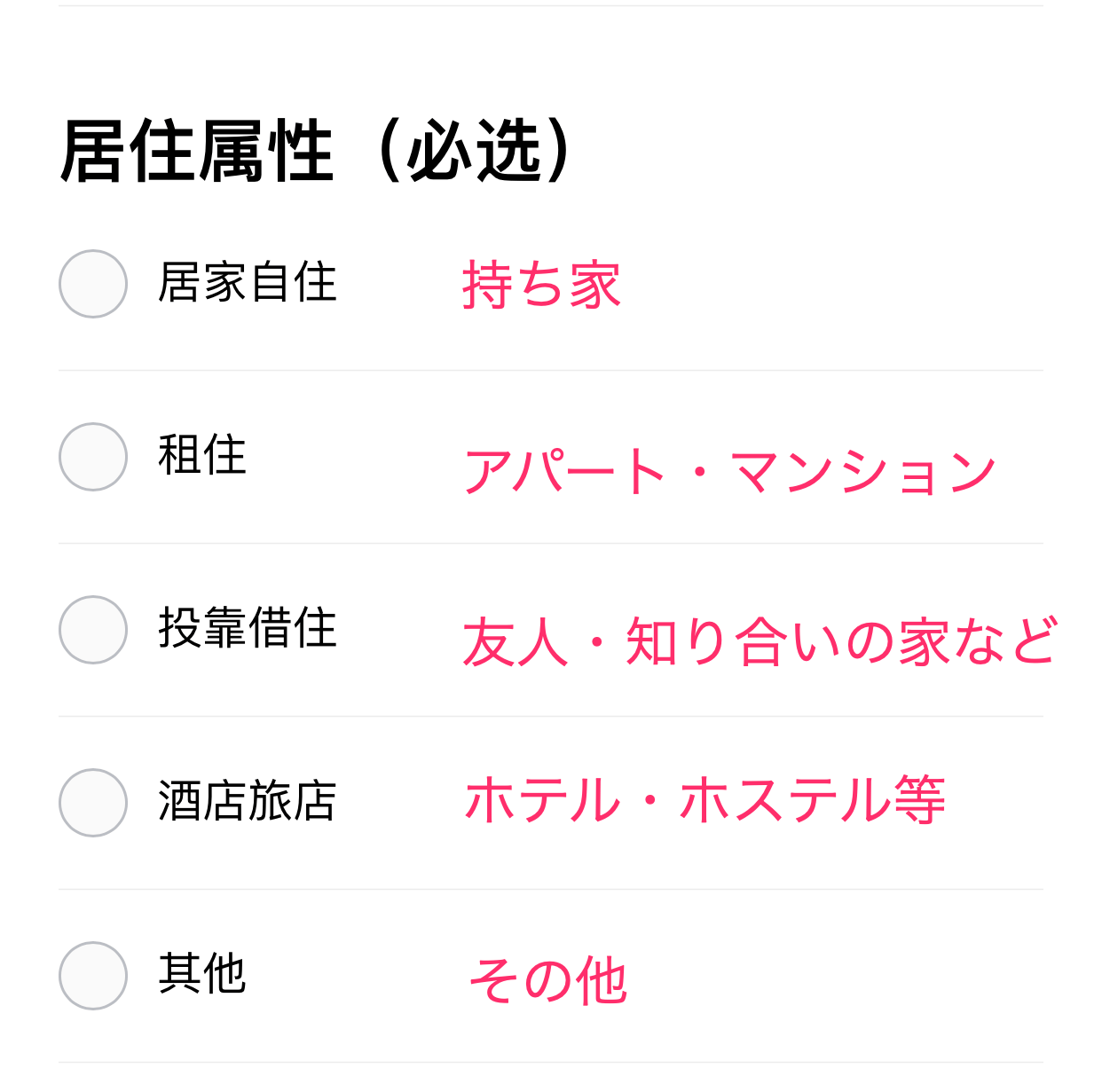1102x1092 pixels.
Task: Click the （必选） required marker in heading
Action: (x=475, y=151)
